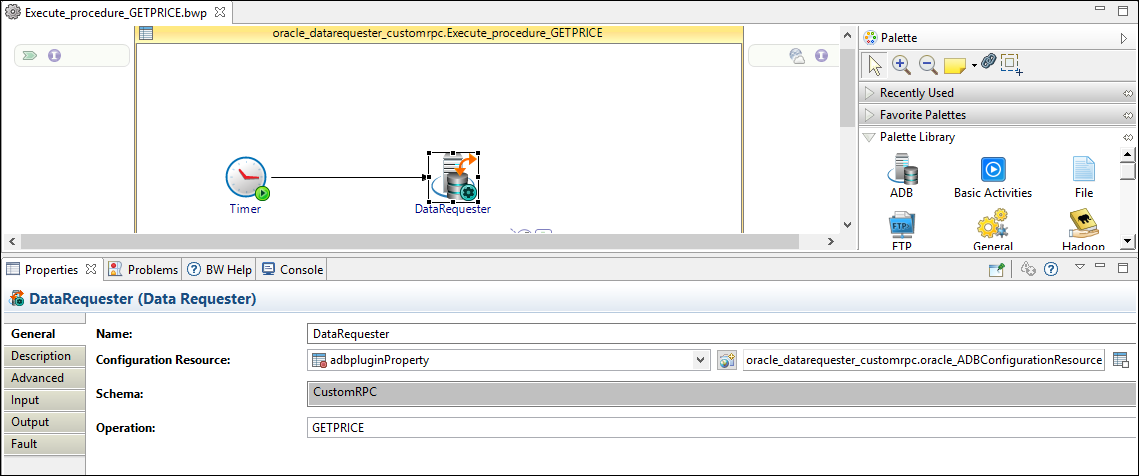Switch to the Properties tab
This screenshot has height=476, width=1139.
coord(51,270)
